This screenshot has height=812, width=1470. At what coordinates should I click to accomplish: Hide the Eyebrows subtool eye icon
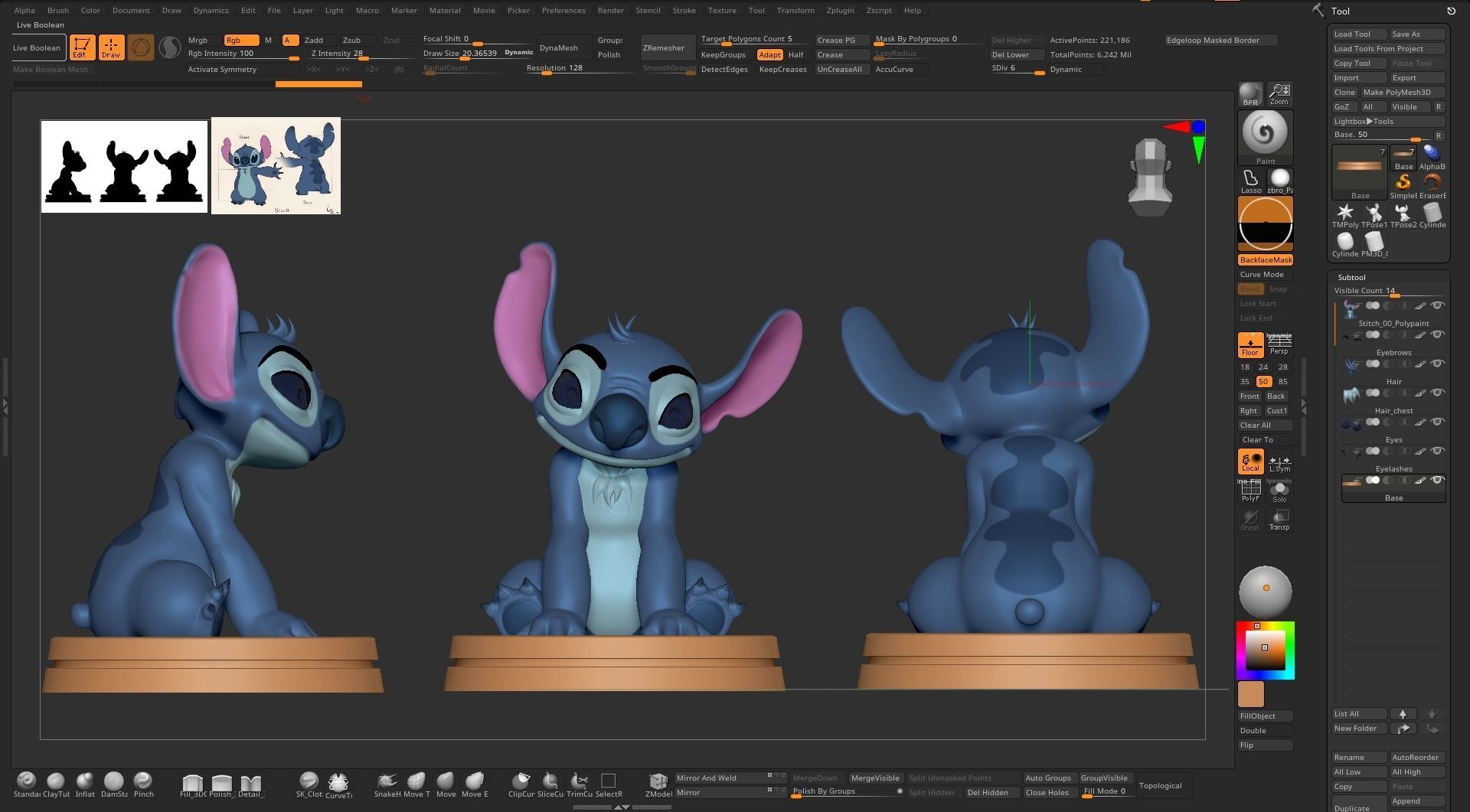[x=1438, y=334]
